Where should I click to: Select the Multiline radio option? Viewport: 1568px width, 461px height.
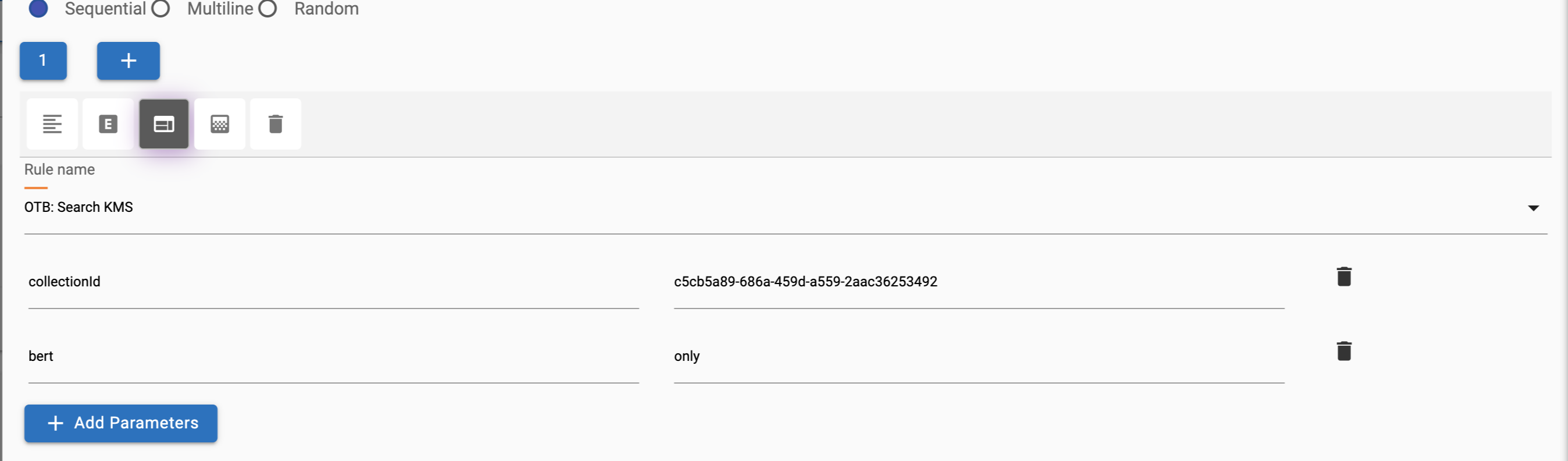[x=161, y=9]
